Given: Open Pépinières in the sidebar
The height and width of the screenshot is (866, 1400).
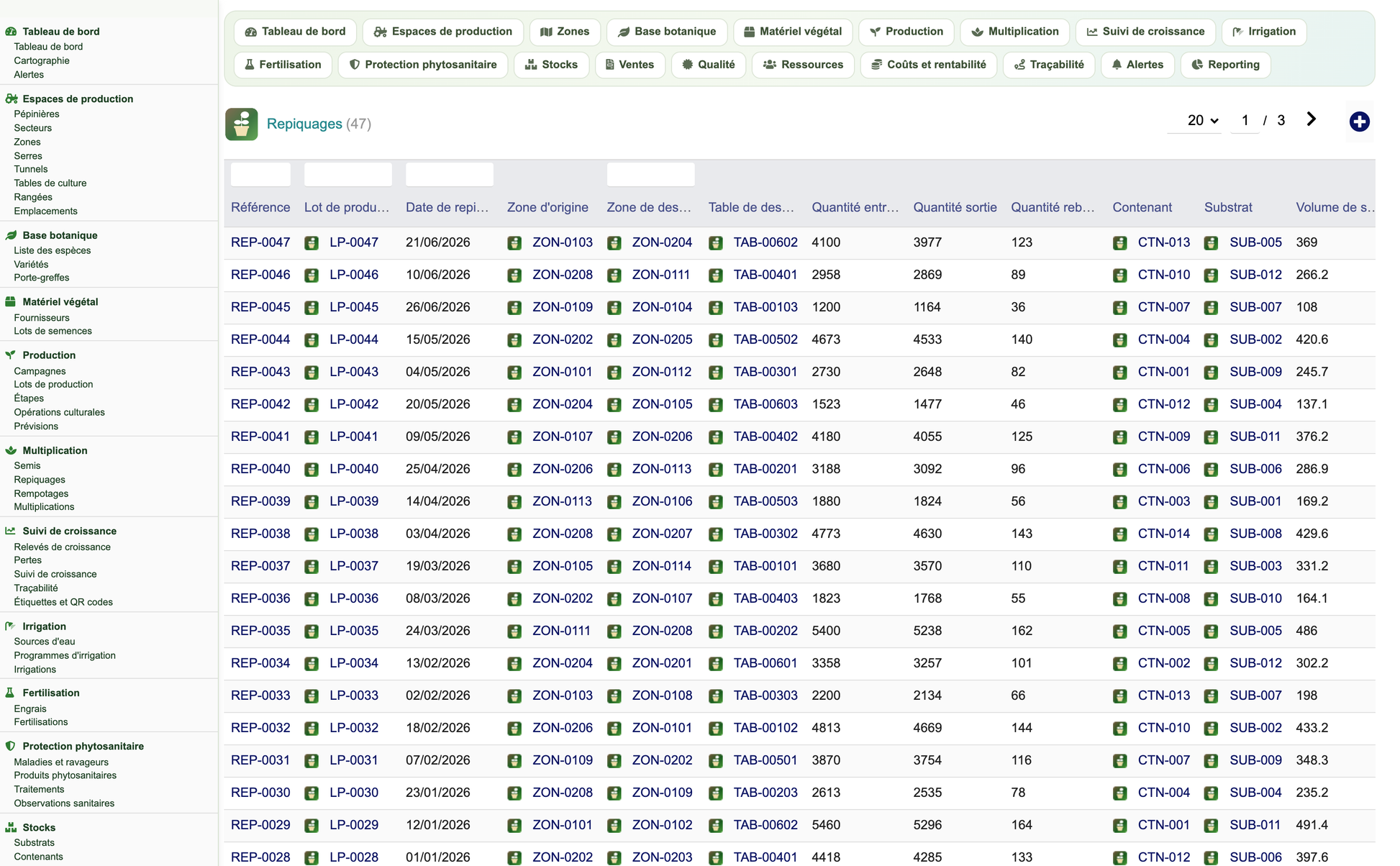Looking at the screenshot, I should [37, 114].
